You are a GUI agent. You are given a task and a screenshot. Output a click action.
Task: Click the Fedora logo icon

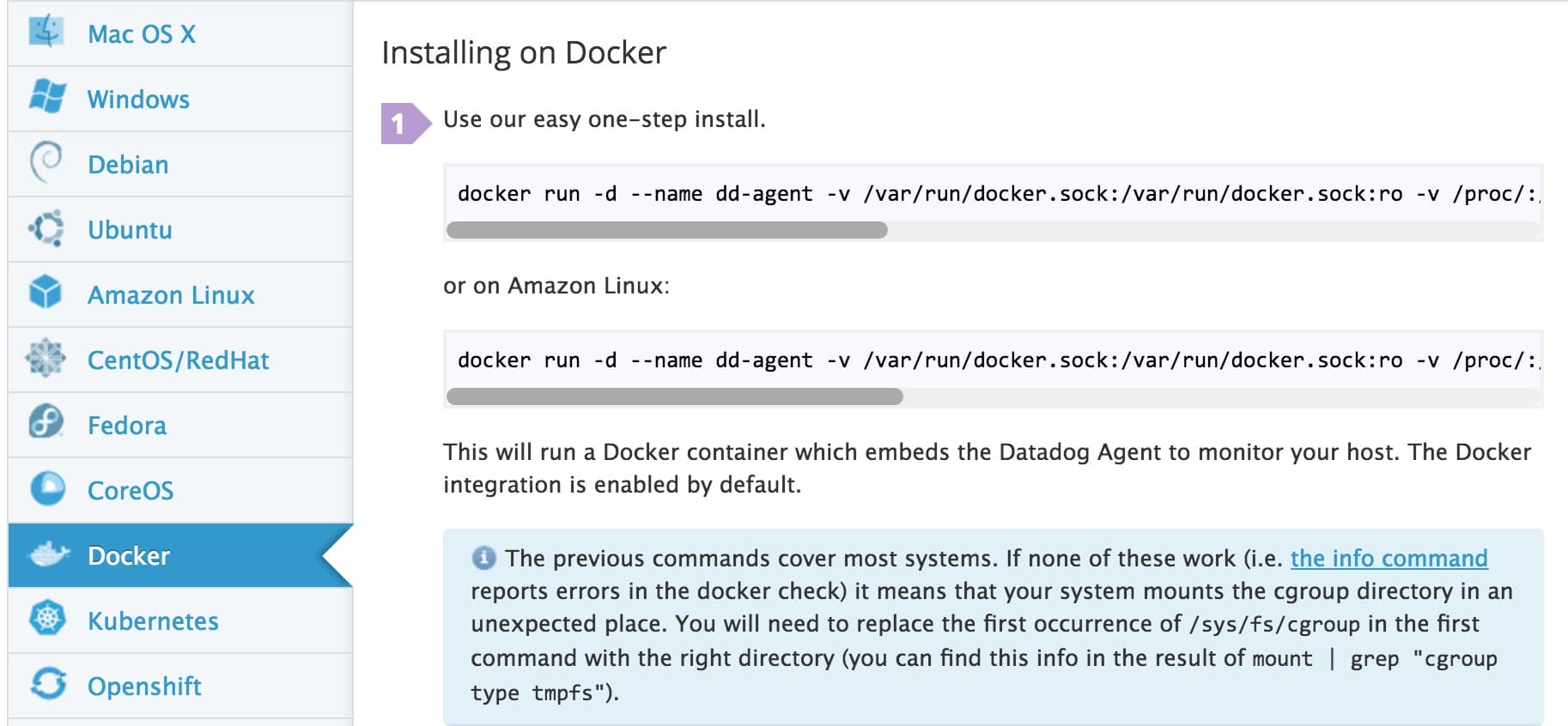pyautogui.click(x=46, y=422)
